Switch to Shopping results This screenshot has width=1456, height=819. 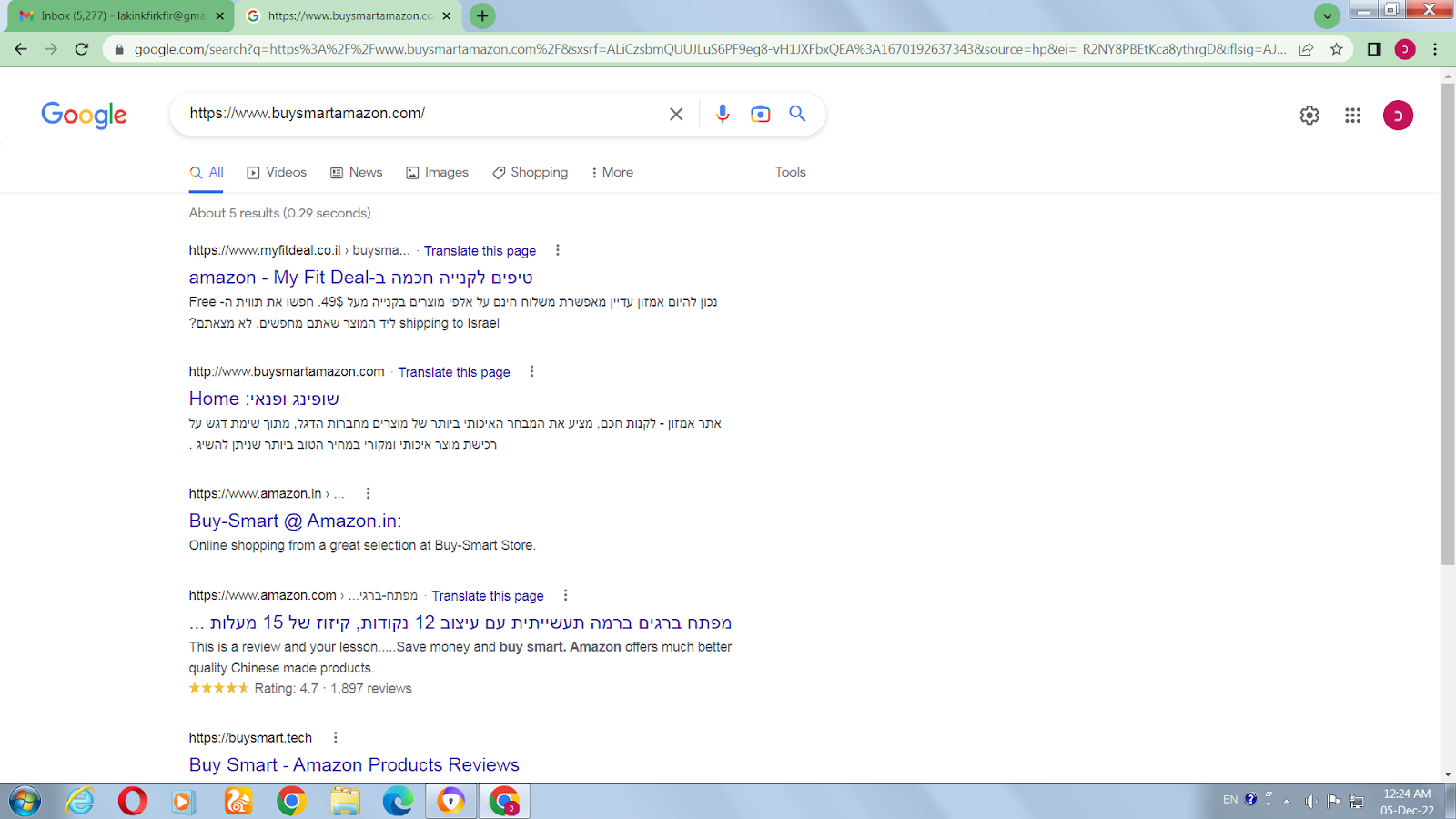(530, 172)
